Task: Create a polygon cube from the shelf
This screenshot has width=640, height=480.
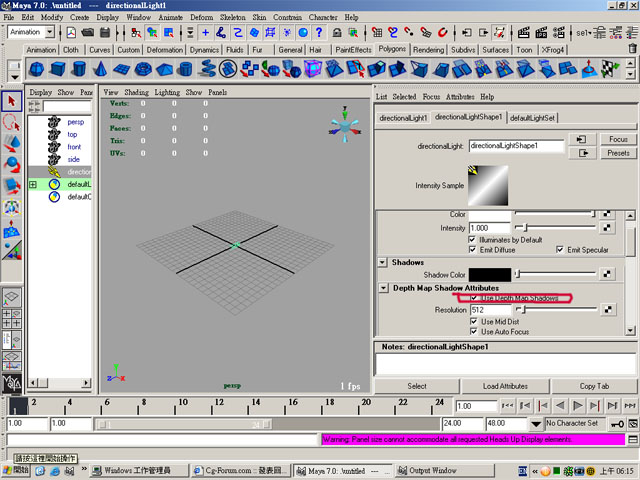Action: 58,69
